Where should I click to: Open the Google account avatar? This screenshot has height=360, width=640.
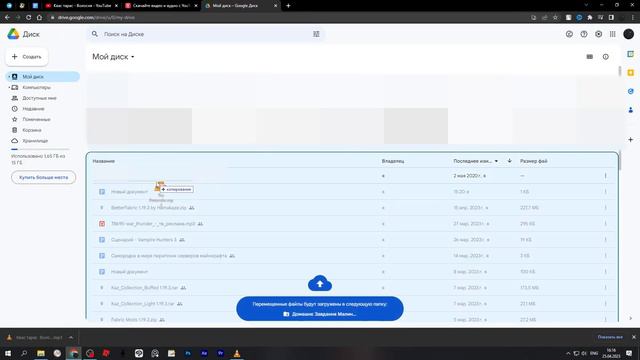pos(629,34)
